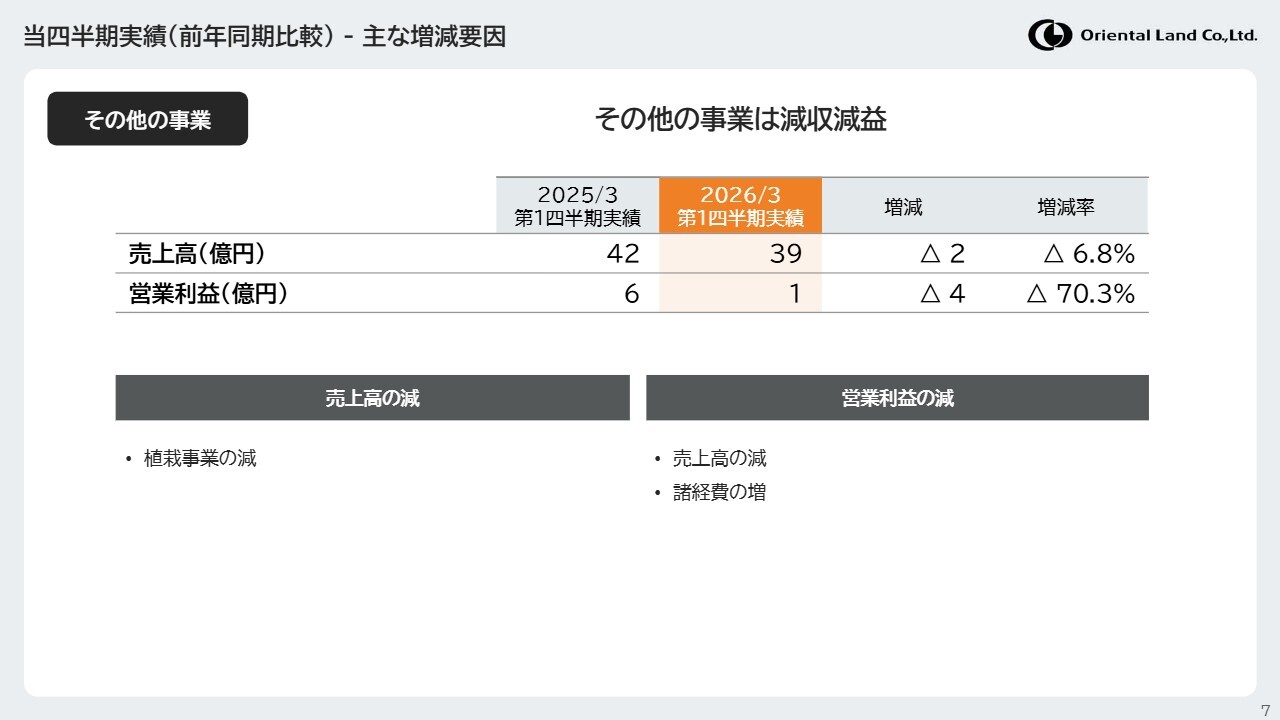The height and width of the screenshot is (720, 1280).
Task: Click the slide title 当四半期実績 heading
Action: tap(264, 36)
